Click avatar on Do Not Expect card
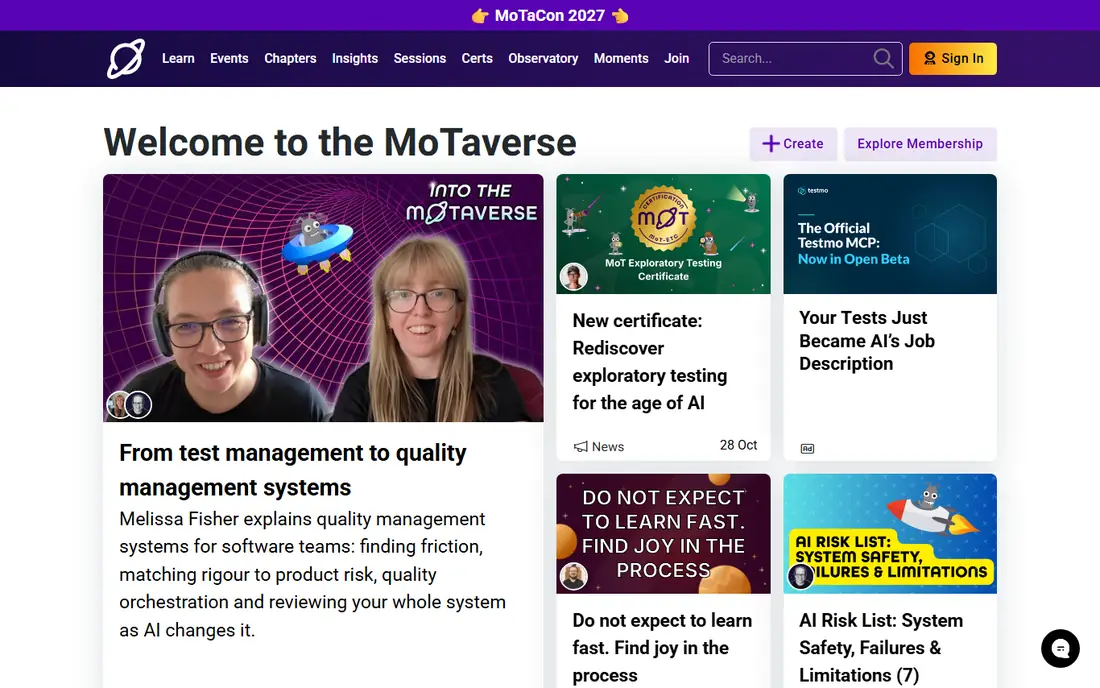The width and height of the screenshot is (1100, 688). point(573,576)
